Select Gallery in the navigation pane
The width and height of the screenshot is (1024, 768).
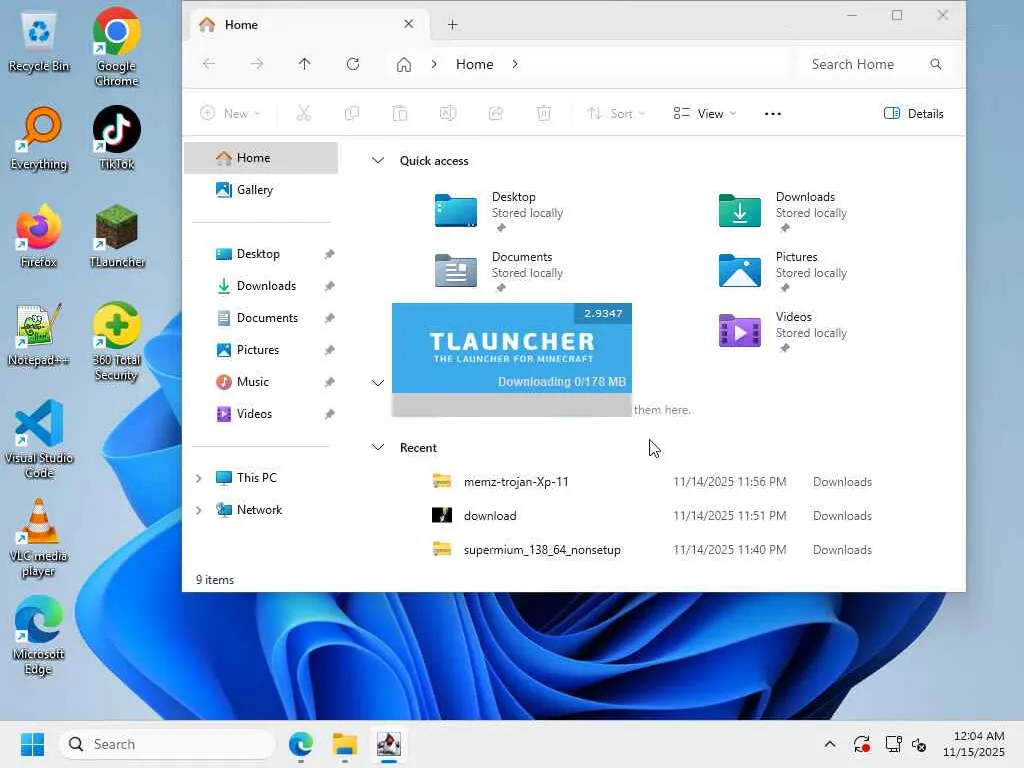click(261, 190)
